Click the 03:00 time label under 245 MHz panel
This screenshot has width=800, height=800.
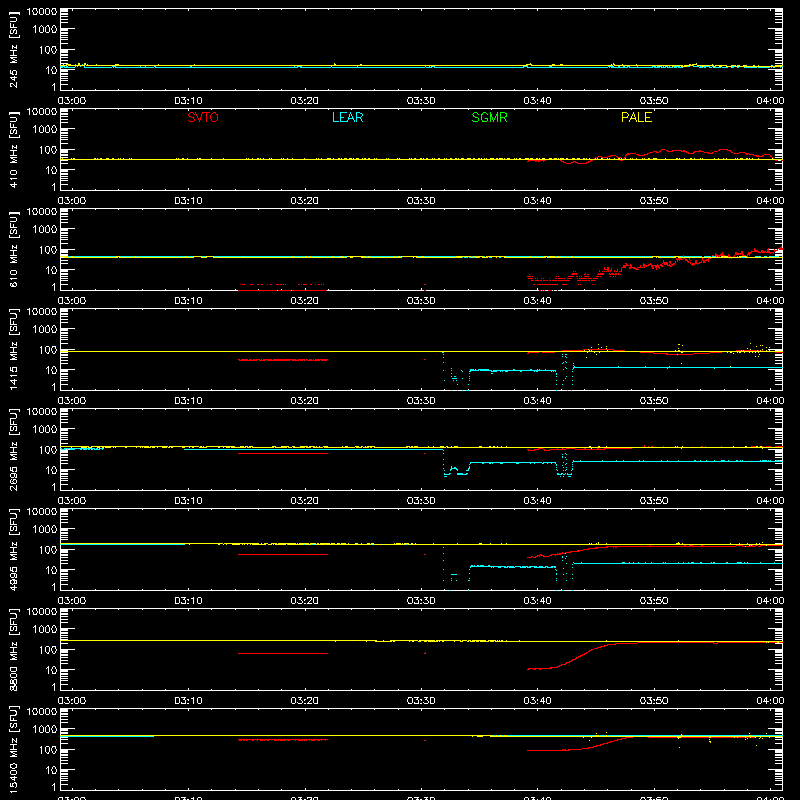pos(71,101)
